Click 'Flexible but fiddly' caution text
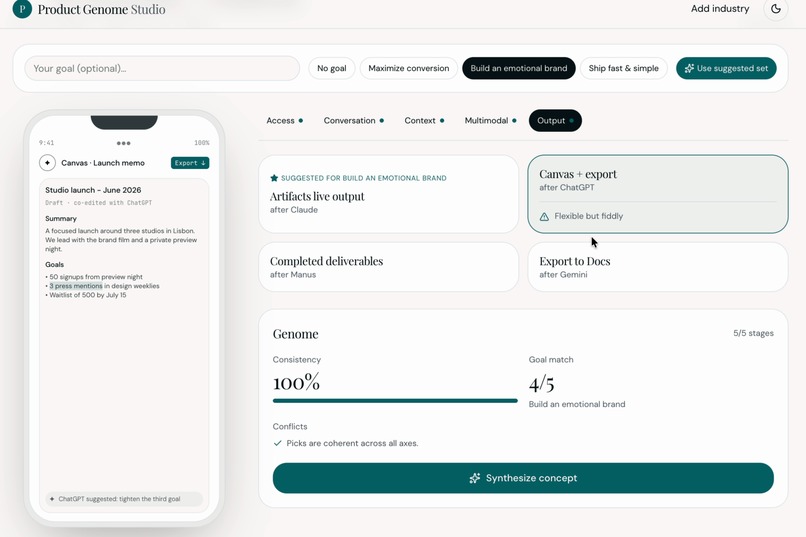This screenshot has height=537, width=806. [589, 216]
